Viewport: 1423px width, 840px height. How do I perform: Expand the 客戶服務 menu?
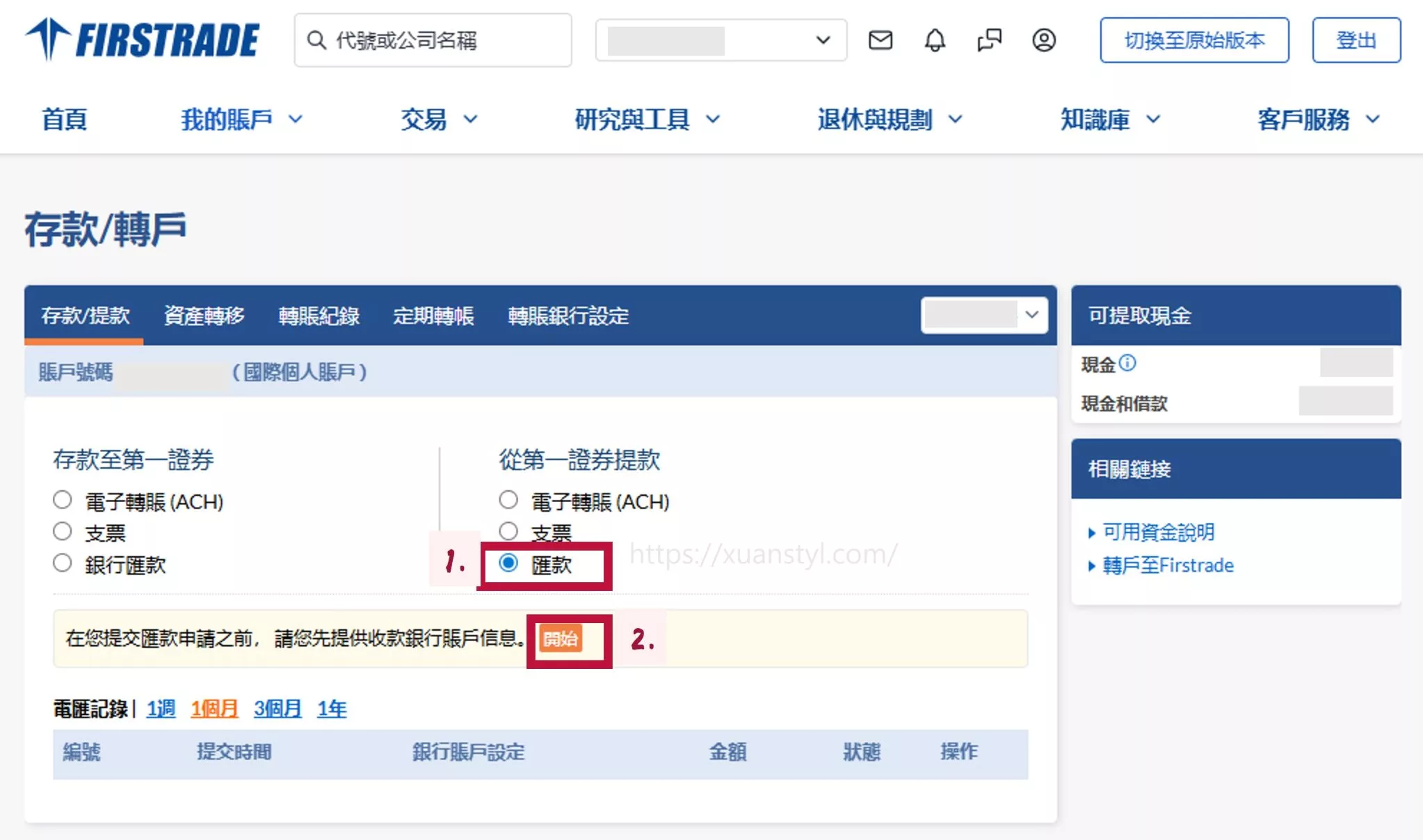pyautogui.click(x=1319, y=120)
